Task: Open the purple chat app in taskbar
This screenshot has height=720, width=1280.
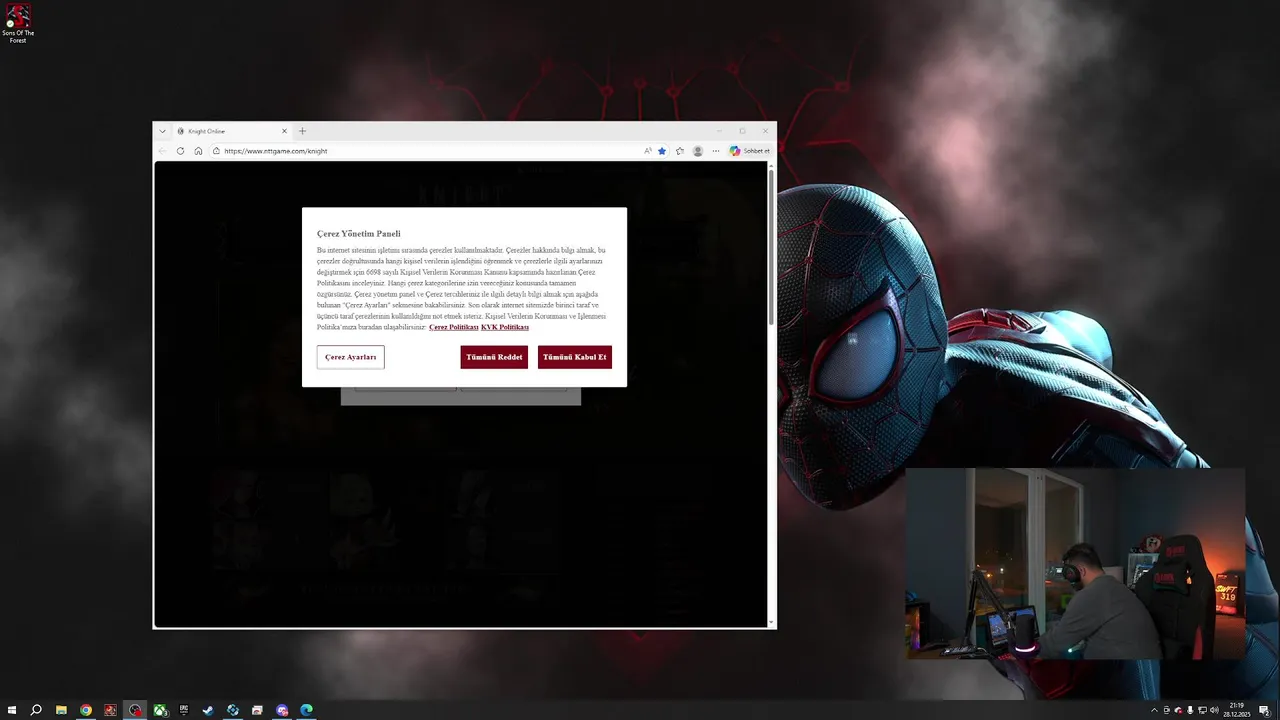Action: 282,710
